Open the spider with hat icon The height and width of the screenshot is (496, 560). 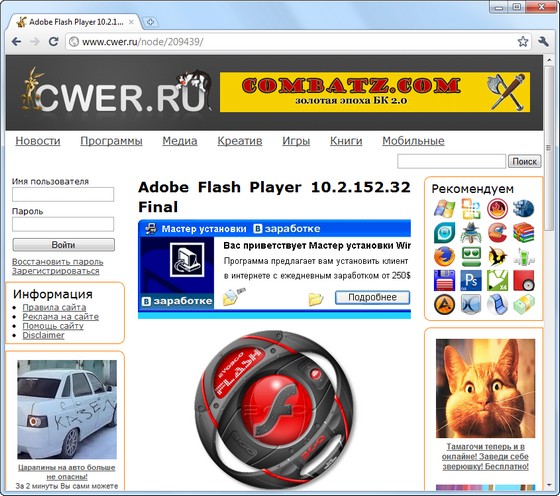tap(471, 233)
